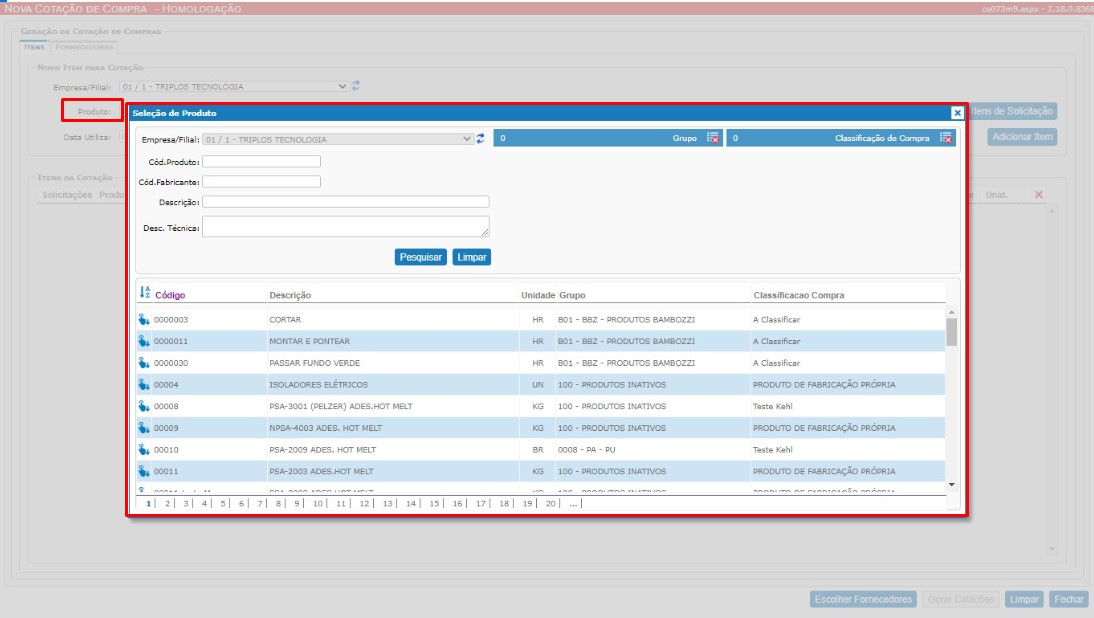This screenshot has height=618, width=1094.
Task: Click Teste Kehl classification in row 00008
Action: tap(772, 406)
